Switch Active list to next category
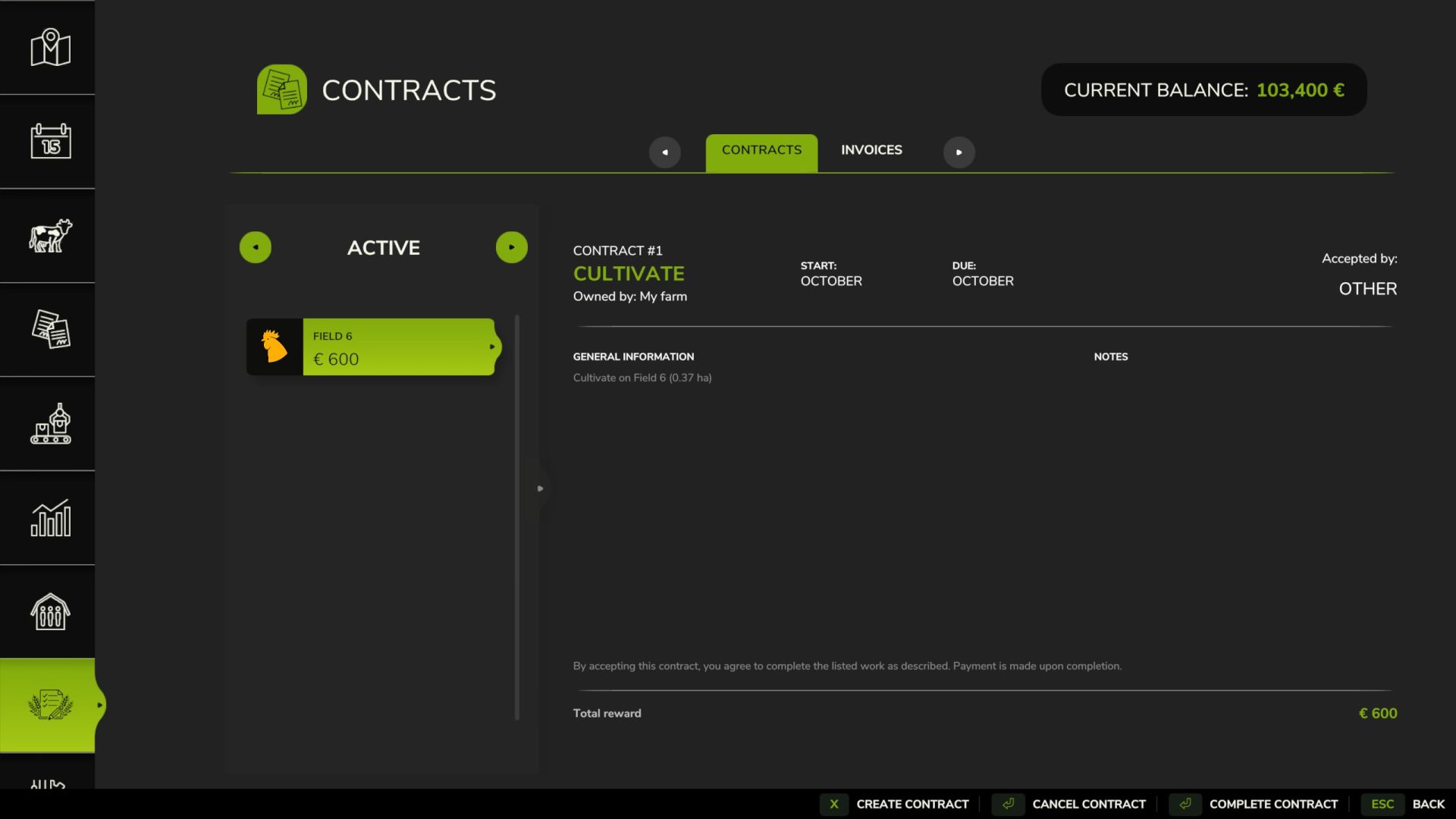 click(x=511, y=247)
